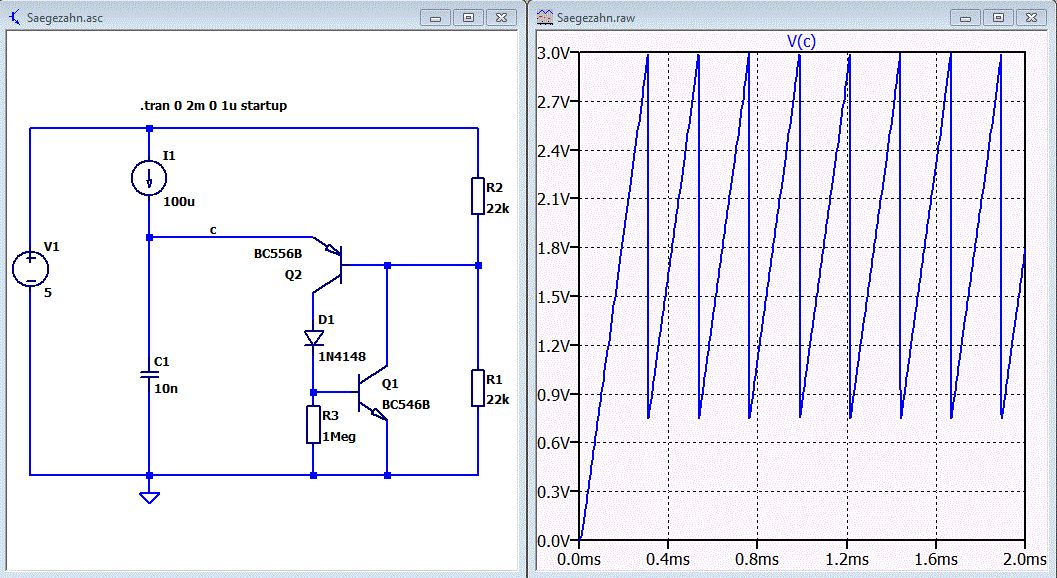Minimize the Saegezahn.raw waveform window
Image resolution: width=1057 pixels, height=578 pixels.
point(966,18)
